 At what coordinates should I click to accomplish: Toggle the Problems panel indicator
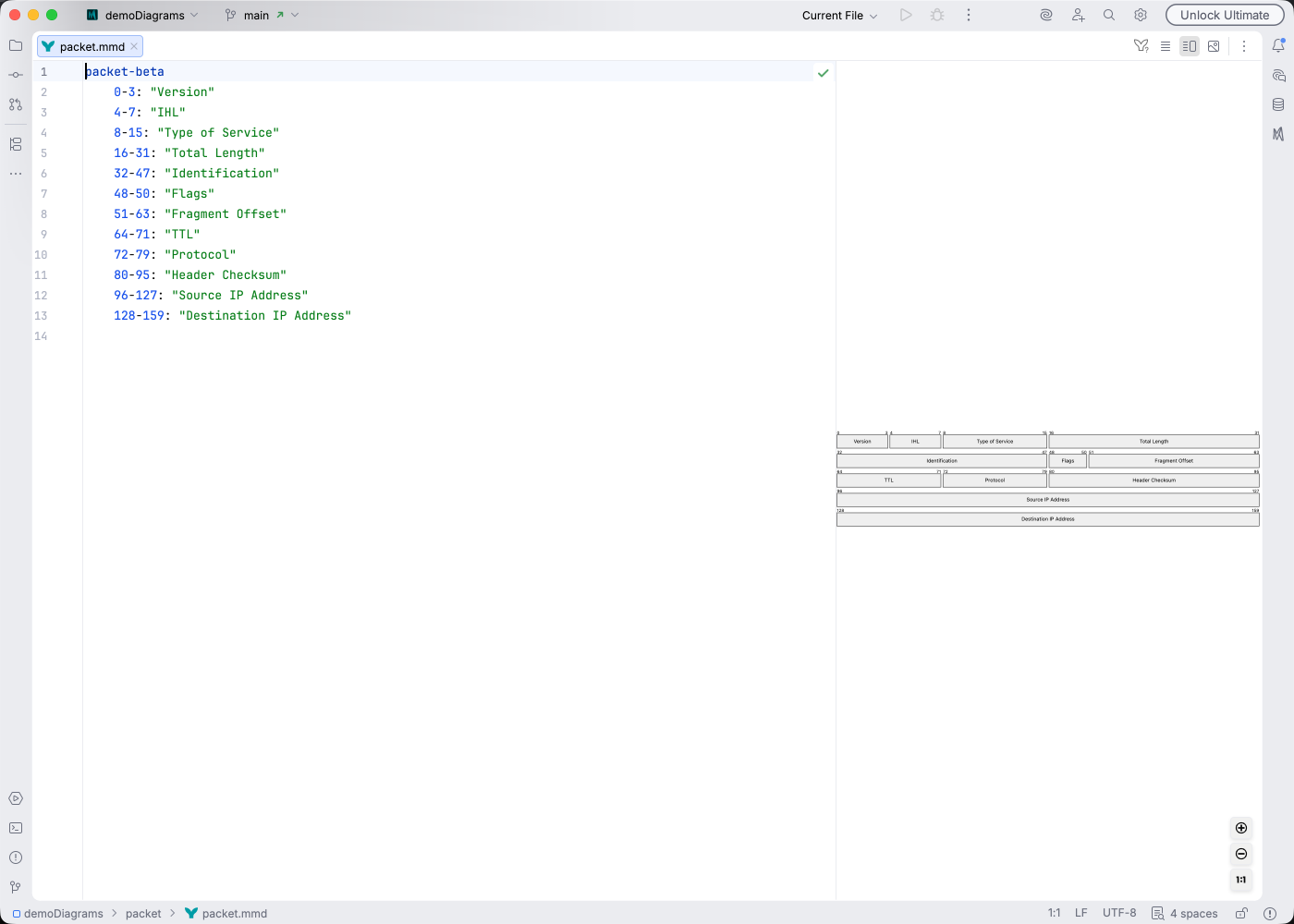[15, 857]
